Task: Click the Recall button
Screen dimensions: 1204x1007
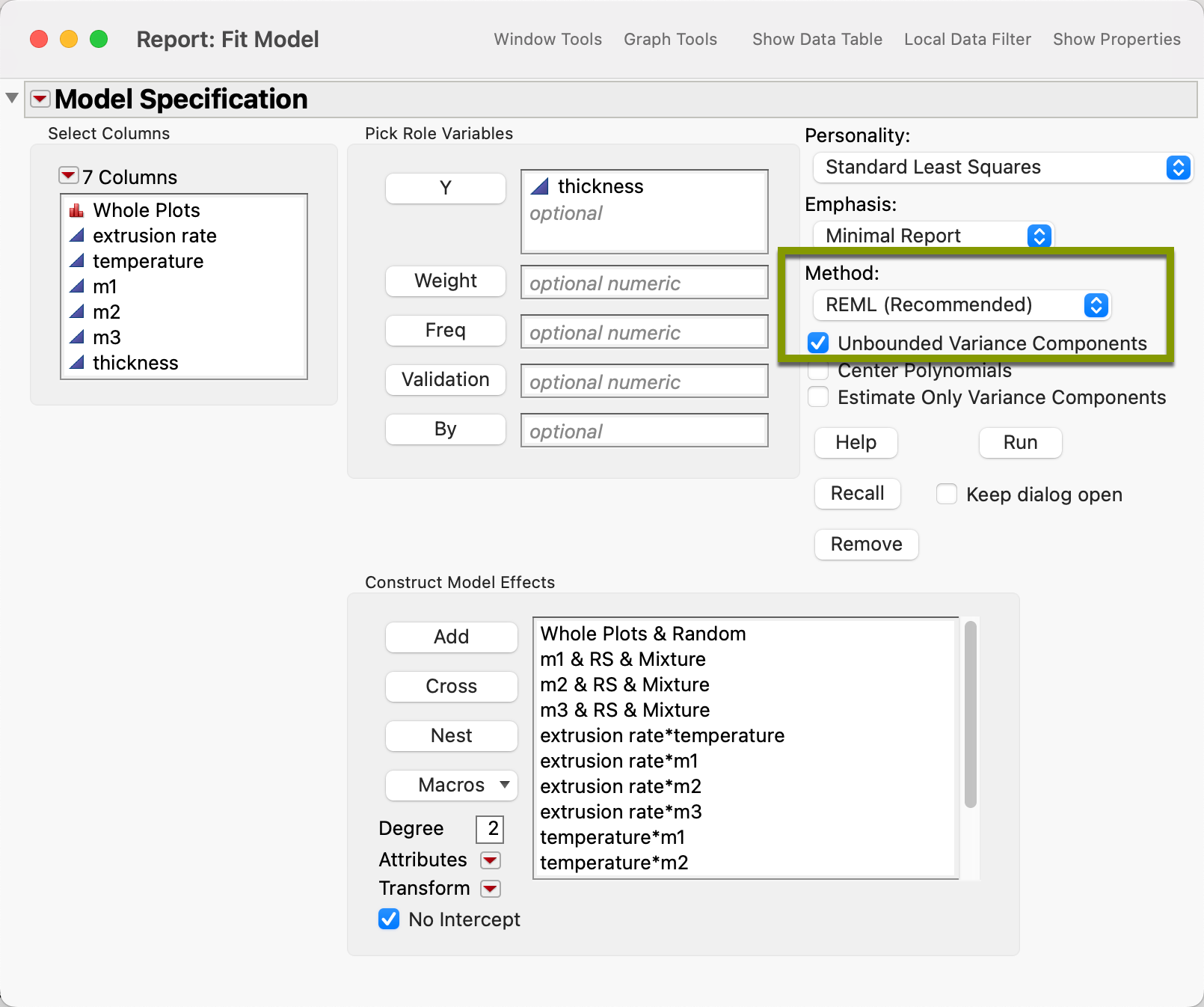Action: [857, 493]
